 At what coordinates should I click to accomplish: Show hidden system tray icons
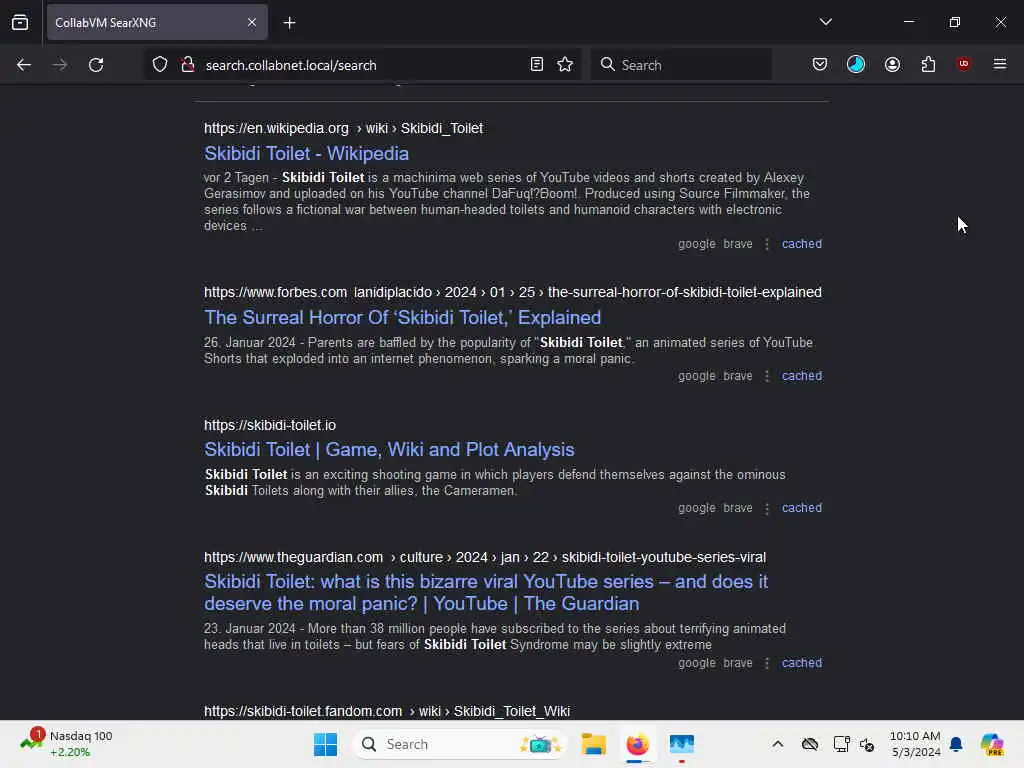[x=777, y=744]
